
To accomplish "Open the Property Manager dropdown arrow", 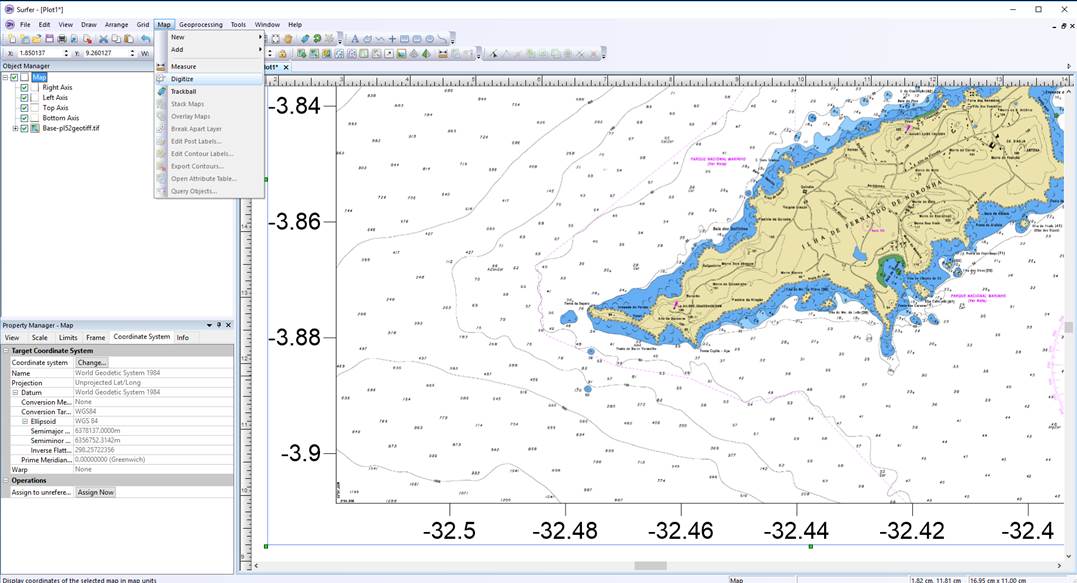I will [x=209, y=325].
